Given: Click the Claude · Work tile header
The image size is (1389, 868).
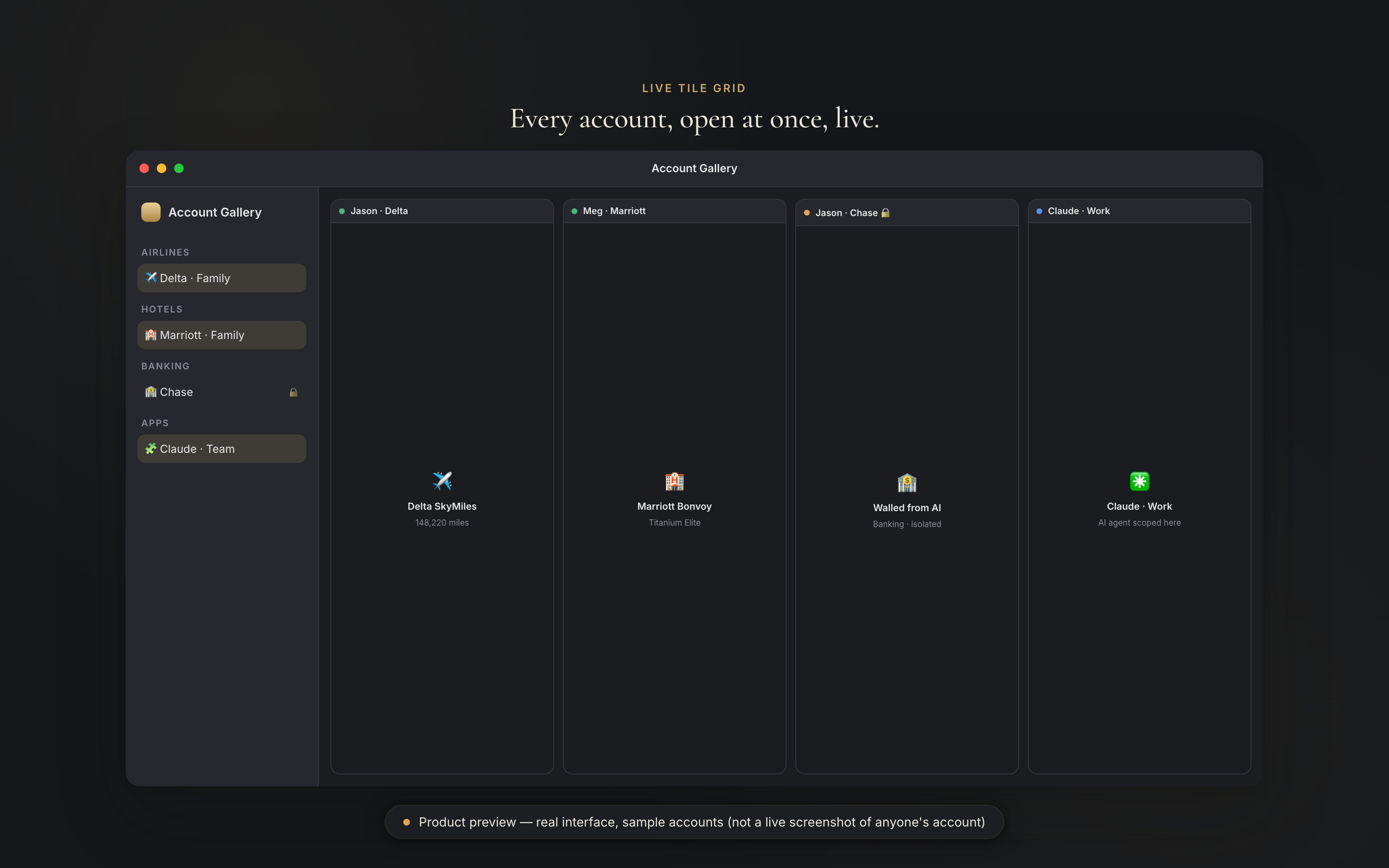Looking at the screenshot, I should (1139, 211).
